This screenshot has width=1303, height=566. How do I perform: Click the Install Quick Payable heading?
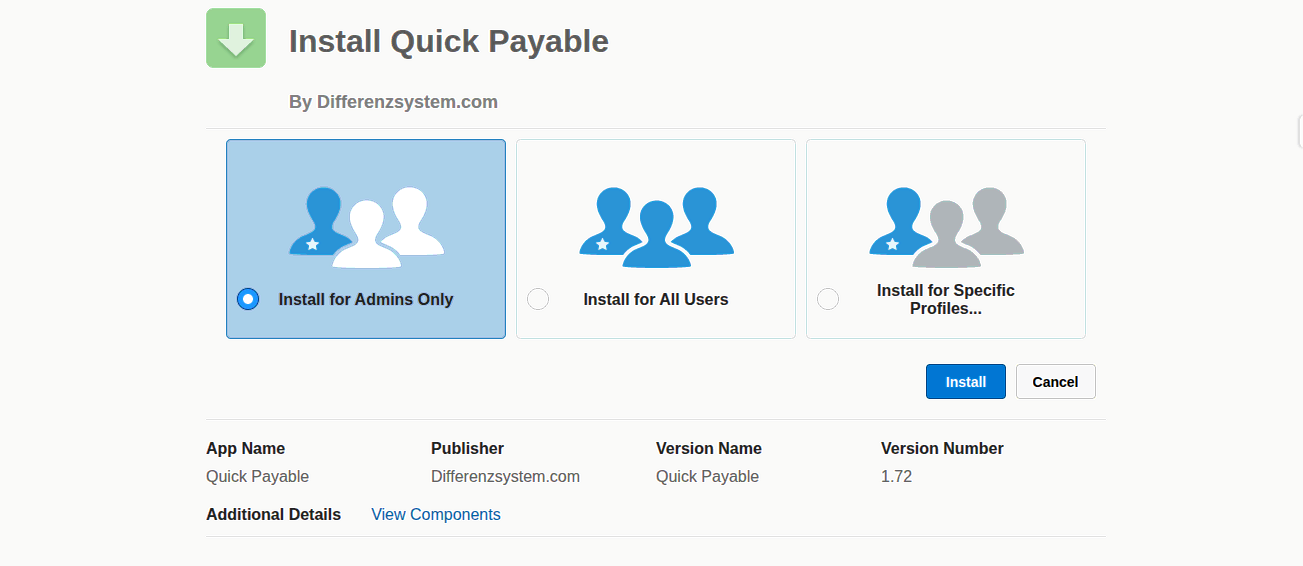[x=449, y=41]
